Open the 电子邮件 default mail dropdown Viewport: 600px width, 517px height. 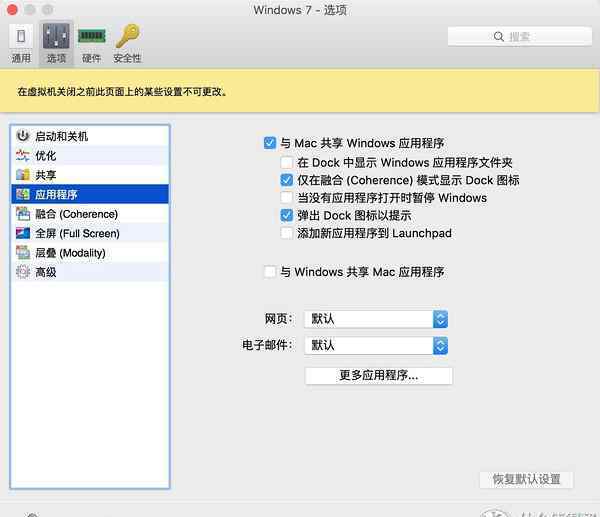tap(376, 346)
